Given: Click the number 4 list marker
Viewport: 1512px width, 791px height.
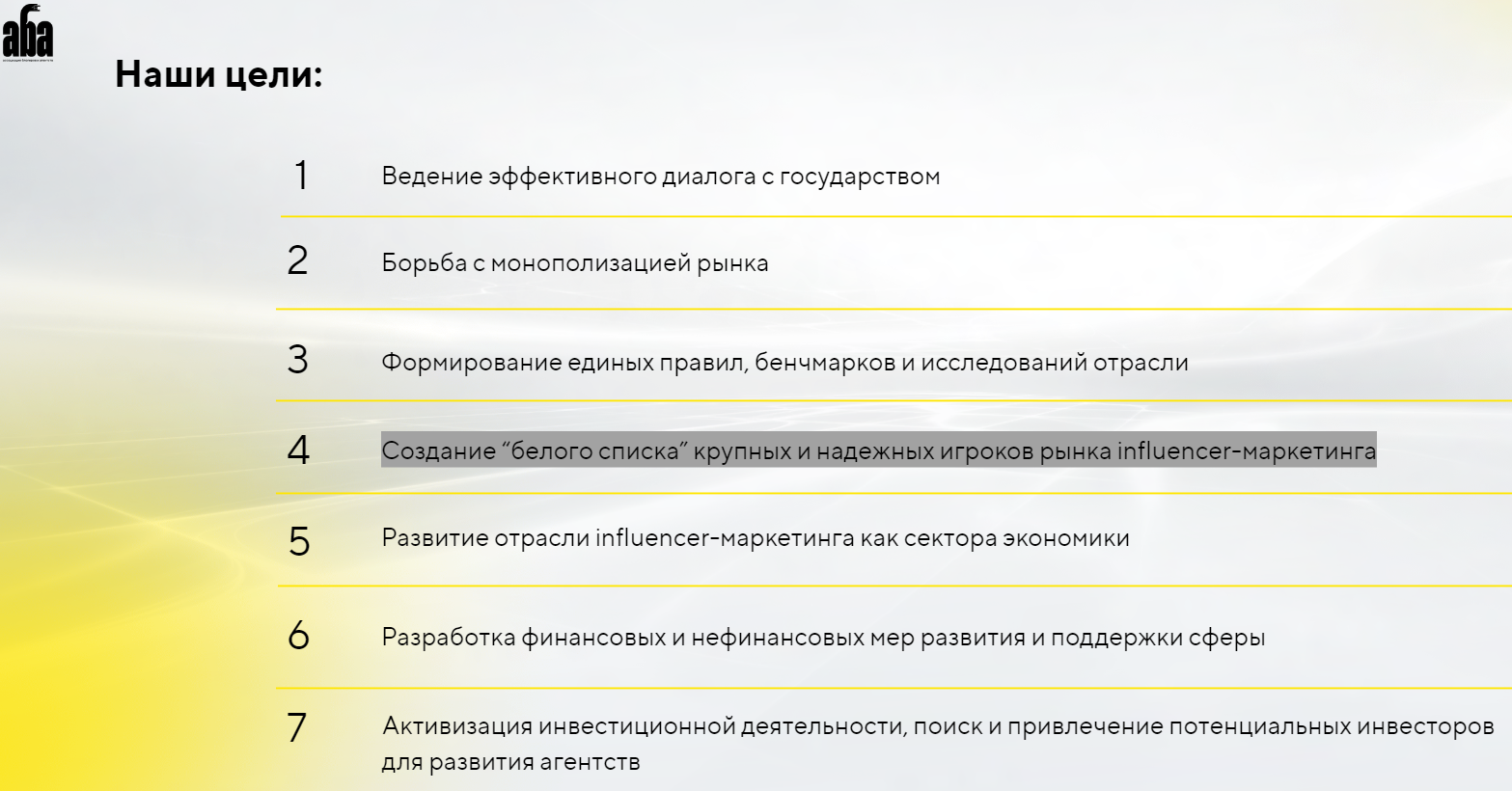Looking at the screenshot, I should [x=298, y=450].
